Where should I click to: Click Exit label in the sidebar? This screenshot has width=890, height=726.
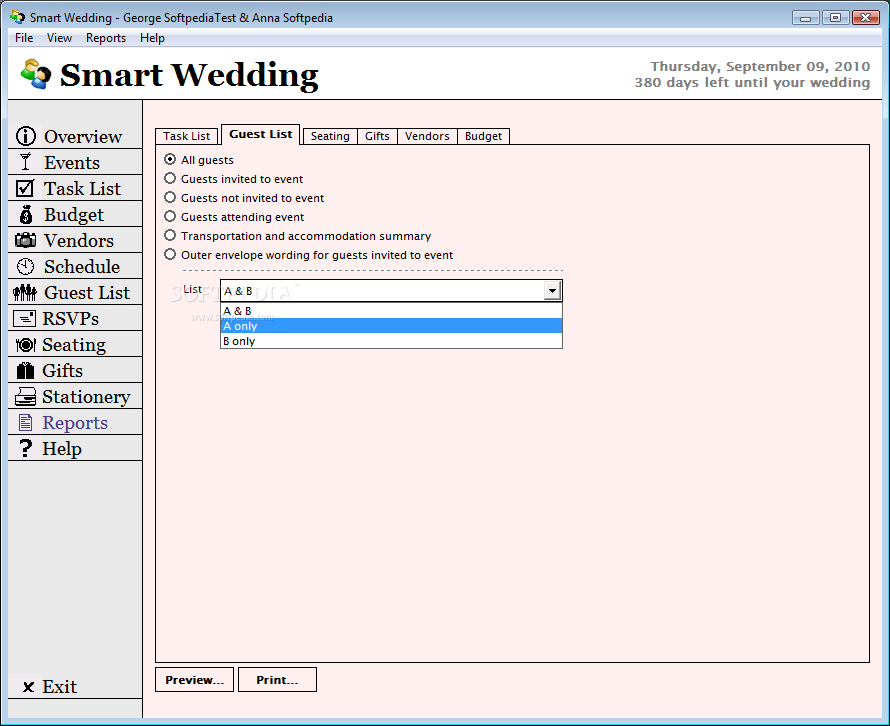coord(59,687)
